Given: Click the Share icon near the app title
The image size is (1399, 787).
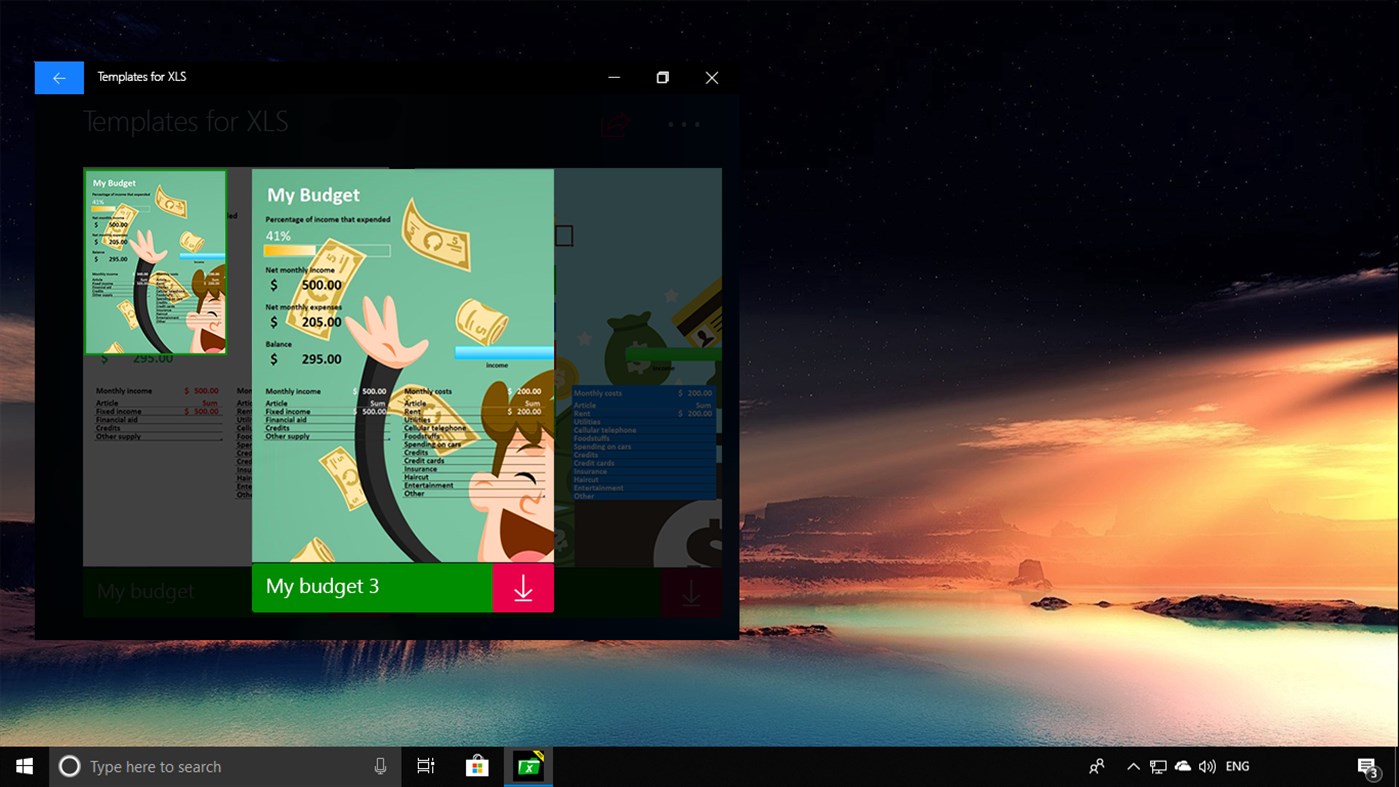Looking at the screenshot, I should click(613, 123).
